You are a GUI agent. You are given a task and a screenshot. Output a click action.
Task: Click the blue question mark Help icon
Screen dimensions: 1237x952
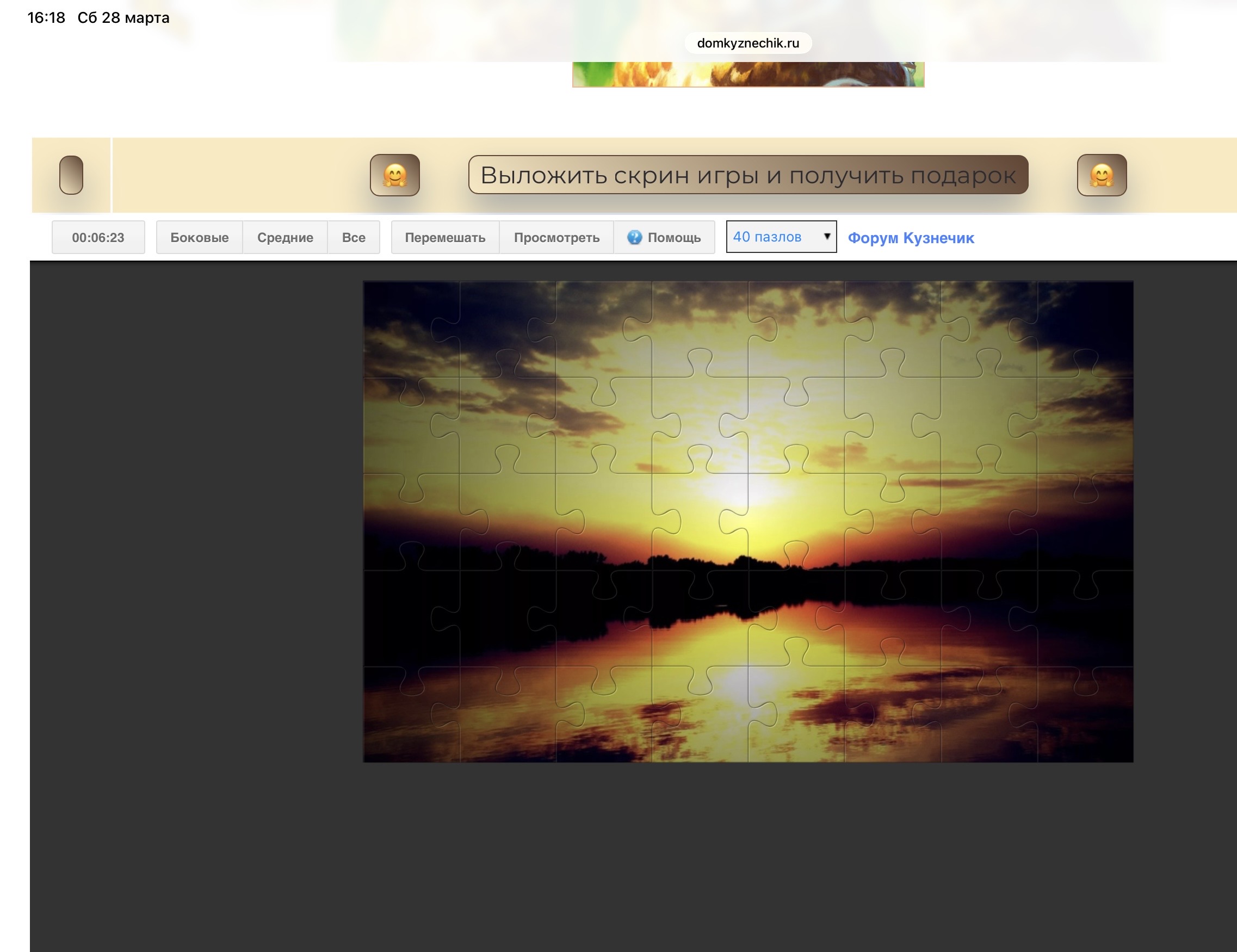(634, 237)
